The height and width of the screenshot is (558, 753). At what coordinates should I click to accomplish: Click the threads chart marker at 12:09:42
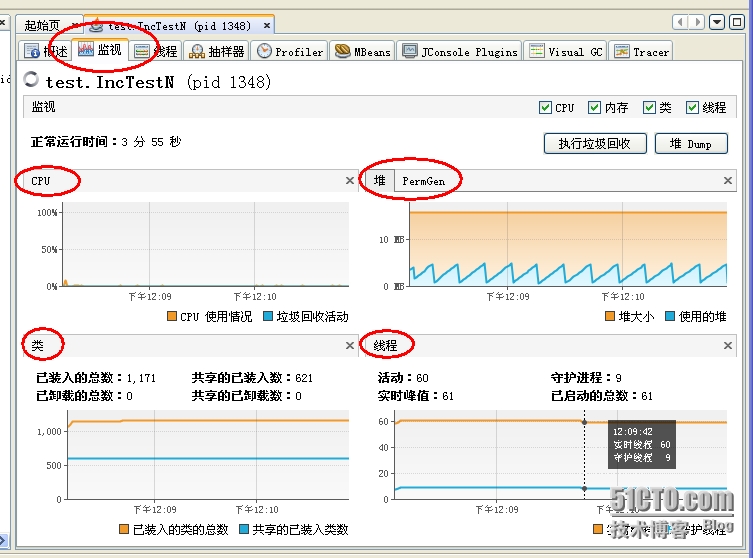pyautogui.click(x=584, y=422)
